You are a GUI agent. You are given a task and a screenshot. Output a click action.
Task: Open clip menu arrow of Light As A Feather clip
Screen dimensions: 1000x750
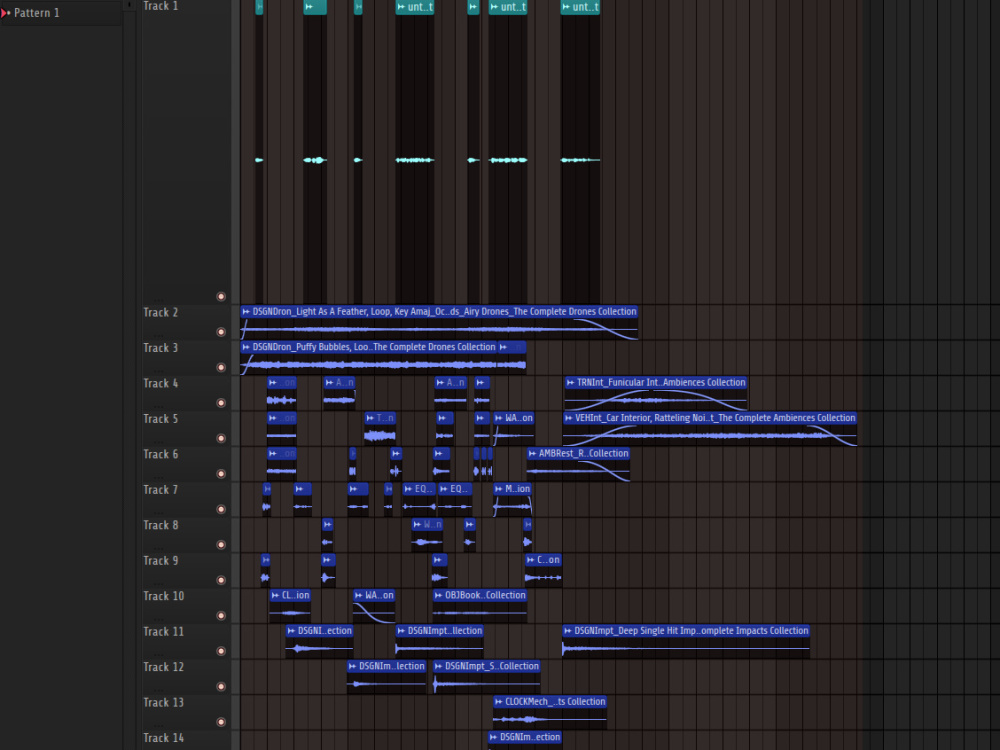point(246,312)
